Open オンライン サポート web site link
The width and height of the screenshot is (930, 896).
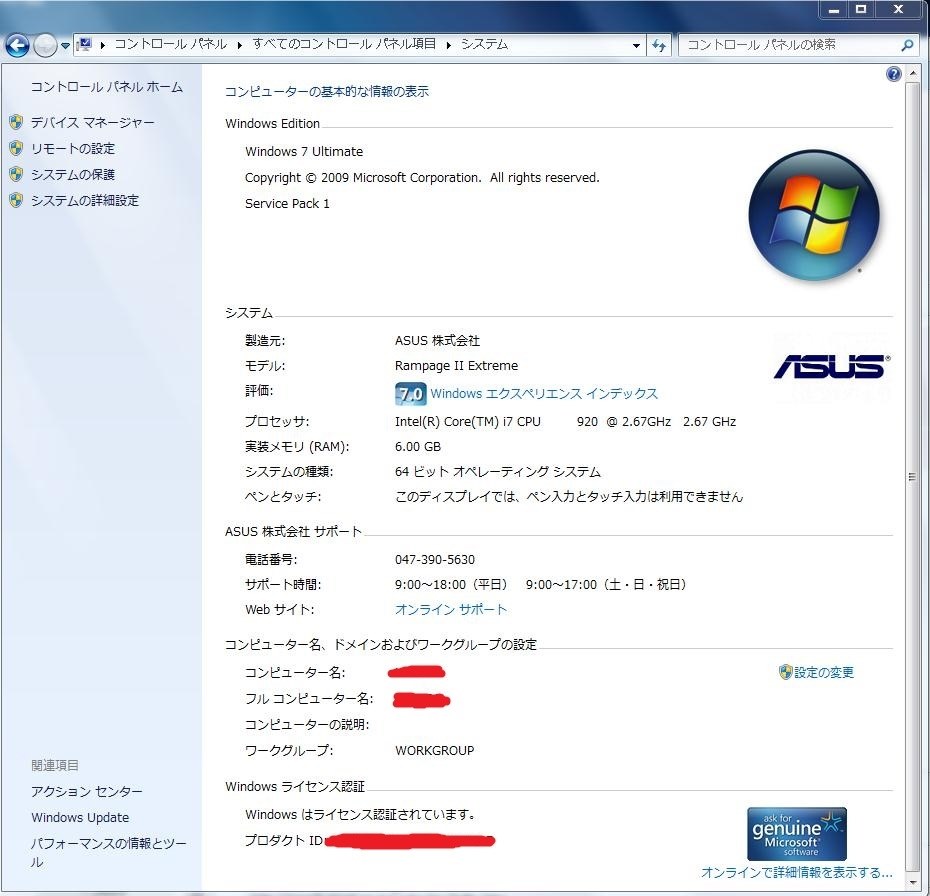[x=451, y=610]
